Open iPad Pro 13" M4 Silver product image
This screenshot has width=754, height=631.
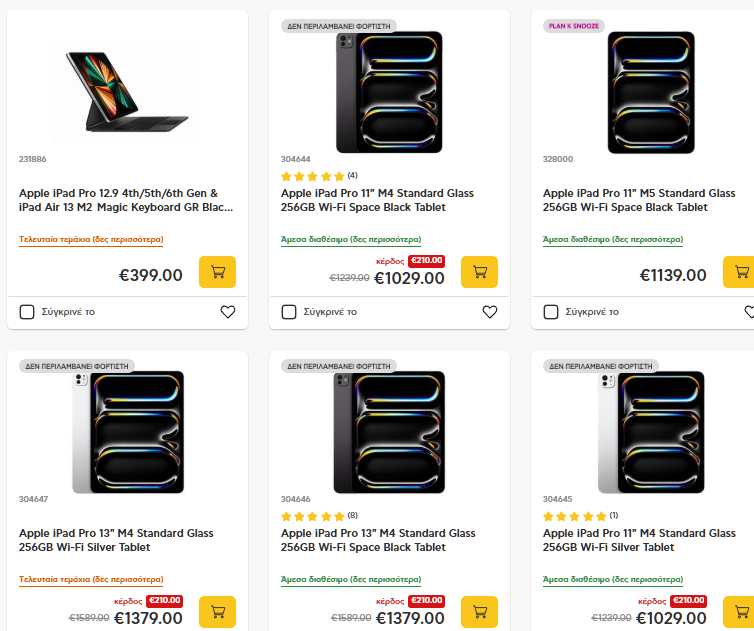(x=127, y=432)
